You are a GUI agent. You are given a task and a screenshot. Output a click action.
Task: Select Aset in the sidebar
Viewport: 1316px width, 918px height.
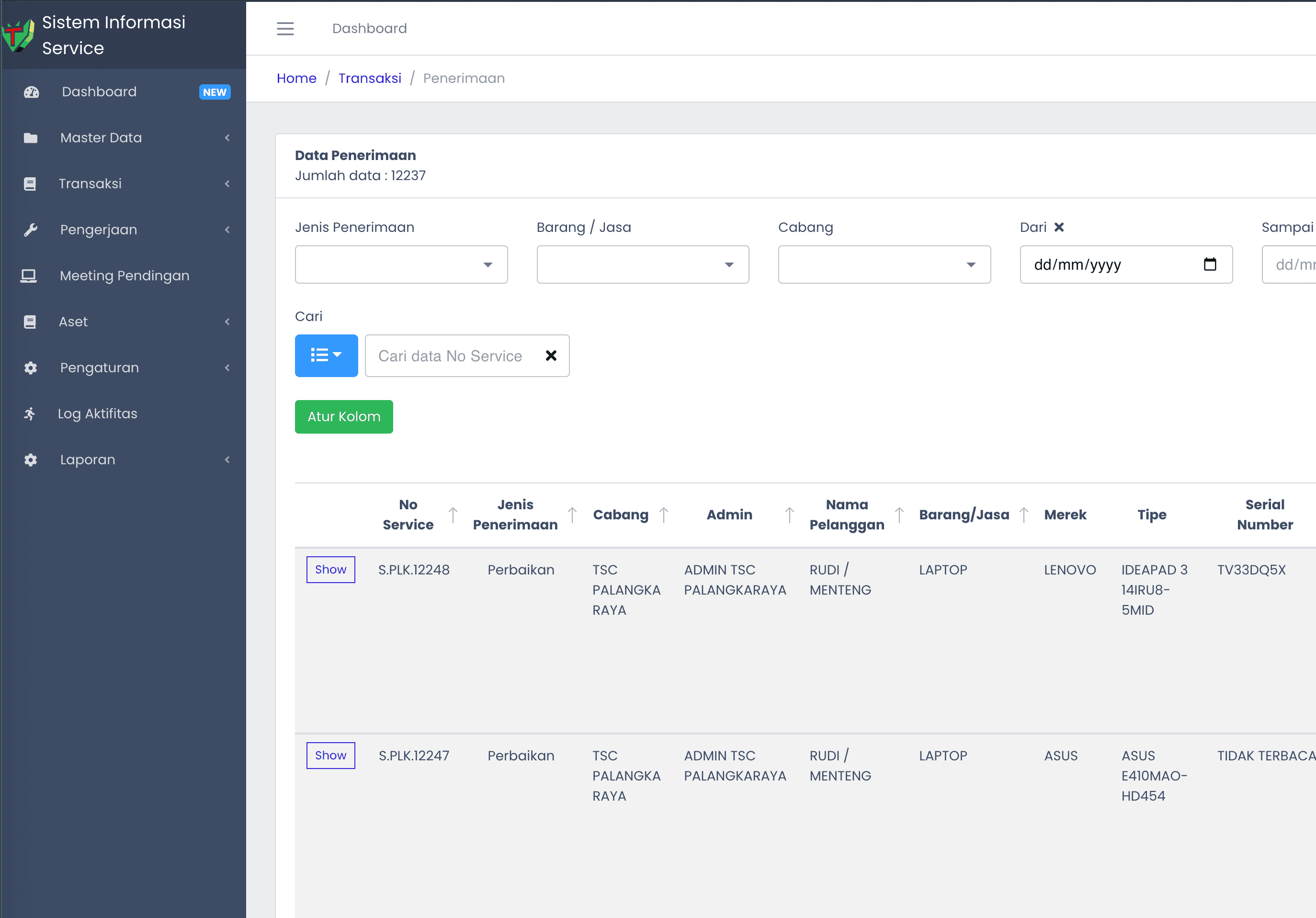73,321
